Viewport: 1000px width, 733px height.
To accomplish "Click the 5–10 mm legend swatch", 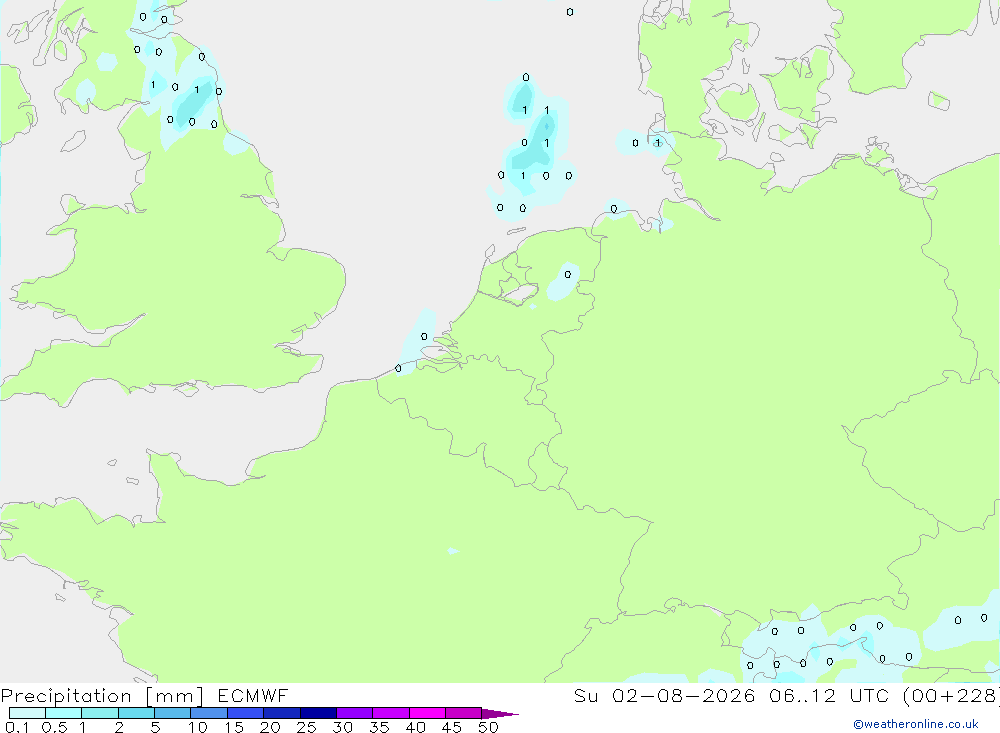I will [173, 713].
